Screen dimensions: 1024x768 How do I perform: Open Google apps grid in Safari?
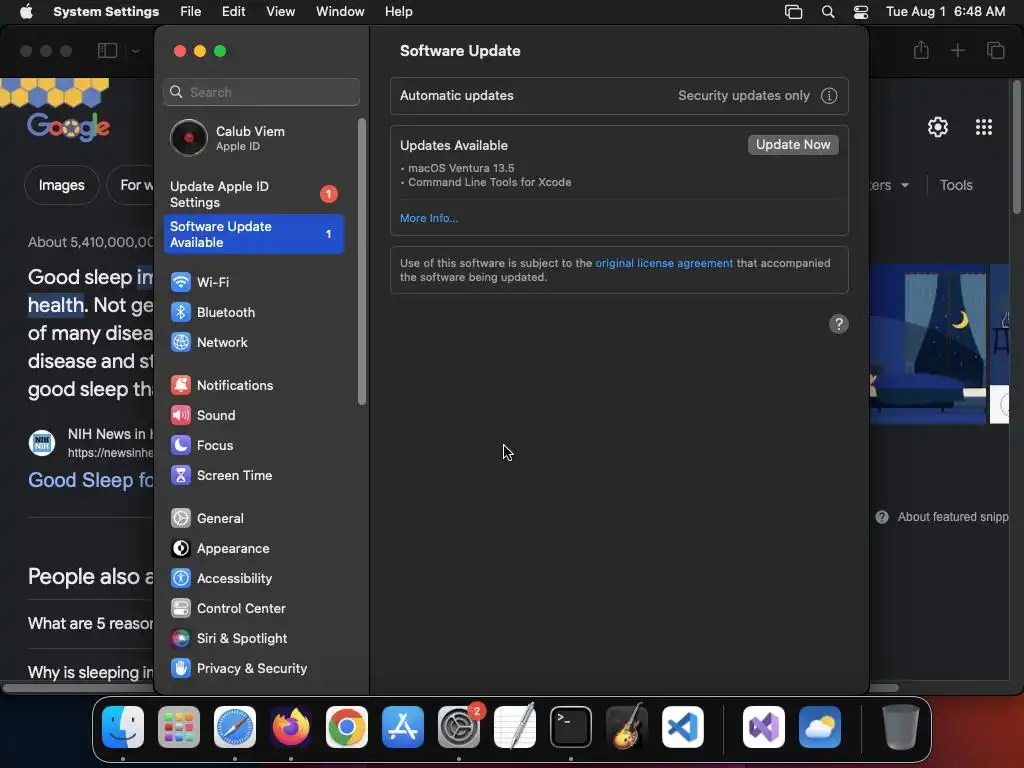tap(984, 127)
